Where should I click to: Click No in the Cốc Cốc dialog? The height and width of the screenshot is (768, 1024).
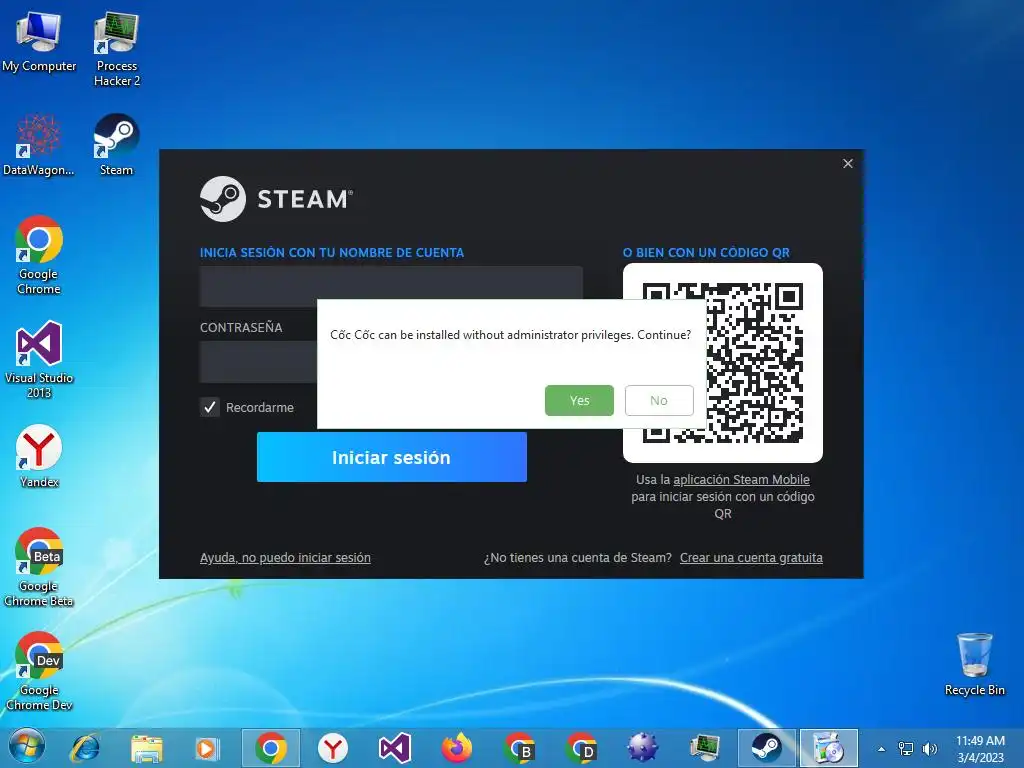coord(659,400)
